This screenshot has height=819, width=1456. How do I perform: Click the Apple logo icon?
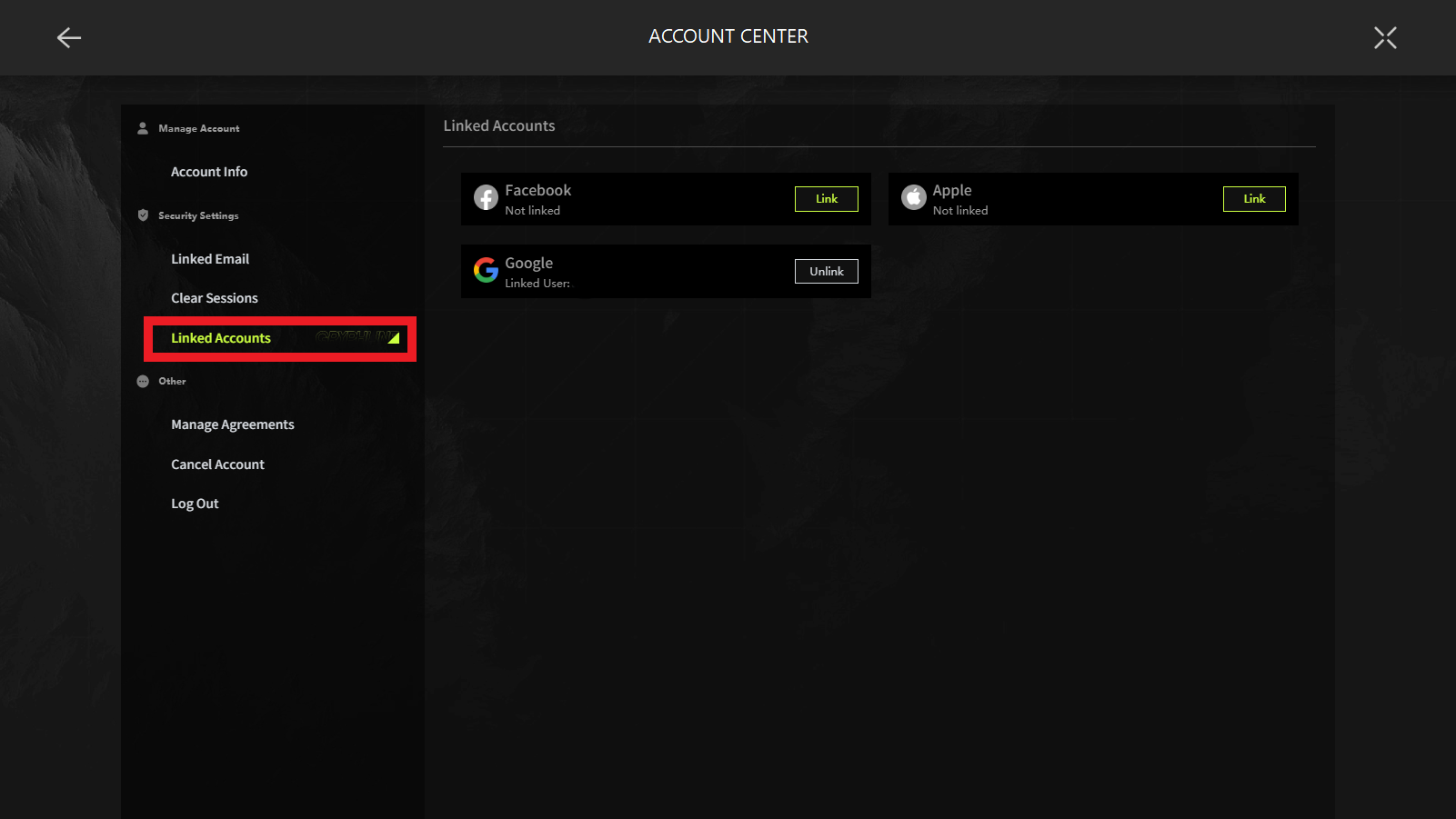pyautogui.click(x=913, y=197)
